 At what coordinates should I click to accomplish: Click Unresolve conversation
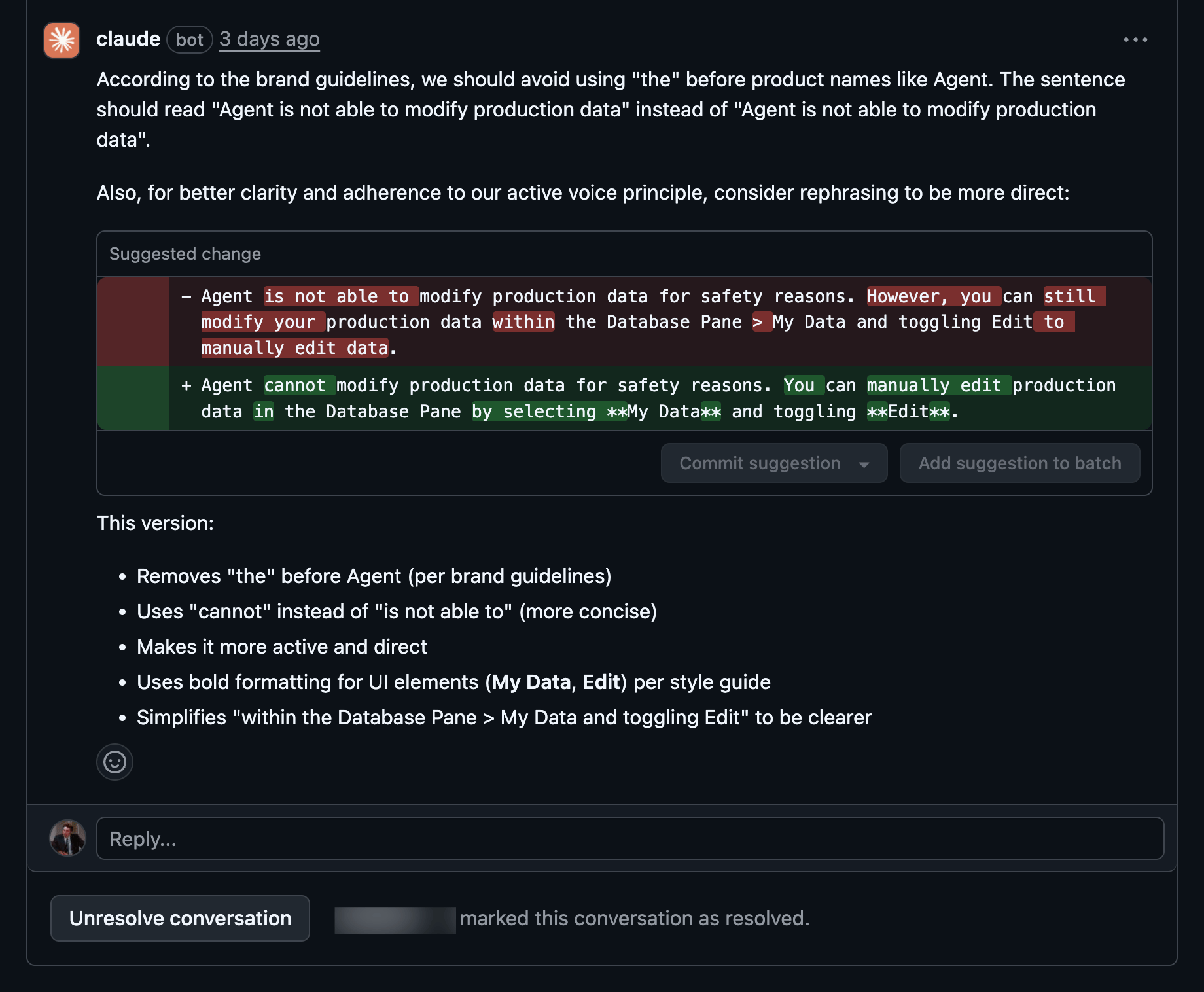click(180, 919)
